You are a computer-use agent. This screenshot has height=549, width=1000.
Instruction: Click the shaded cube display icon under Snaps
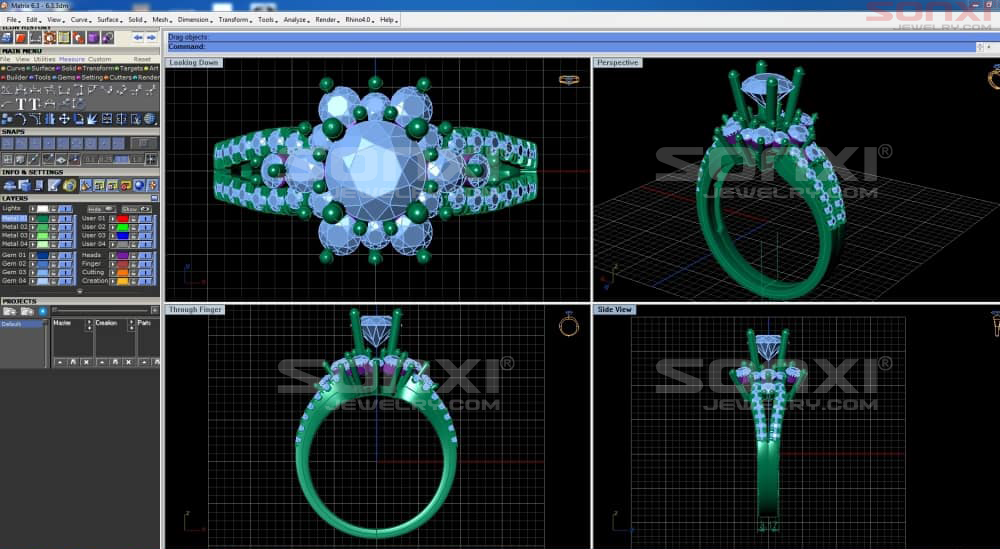tap(21, 159)
